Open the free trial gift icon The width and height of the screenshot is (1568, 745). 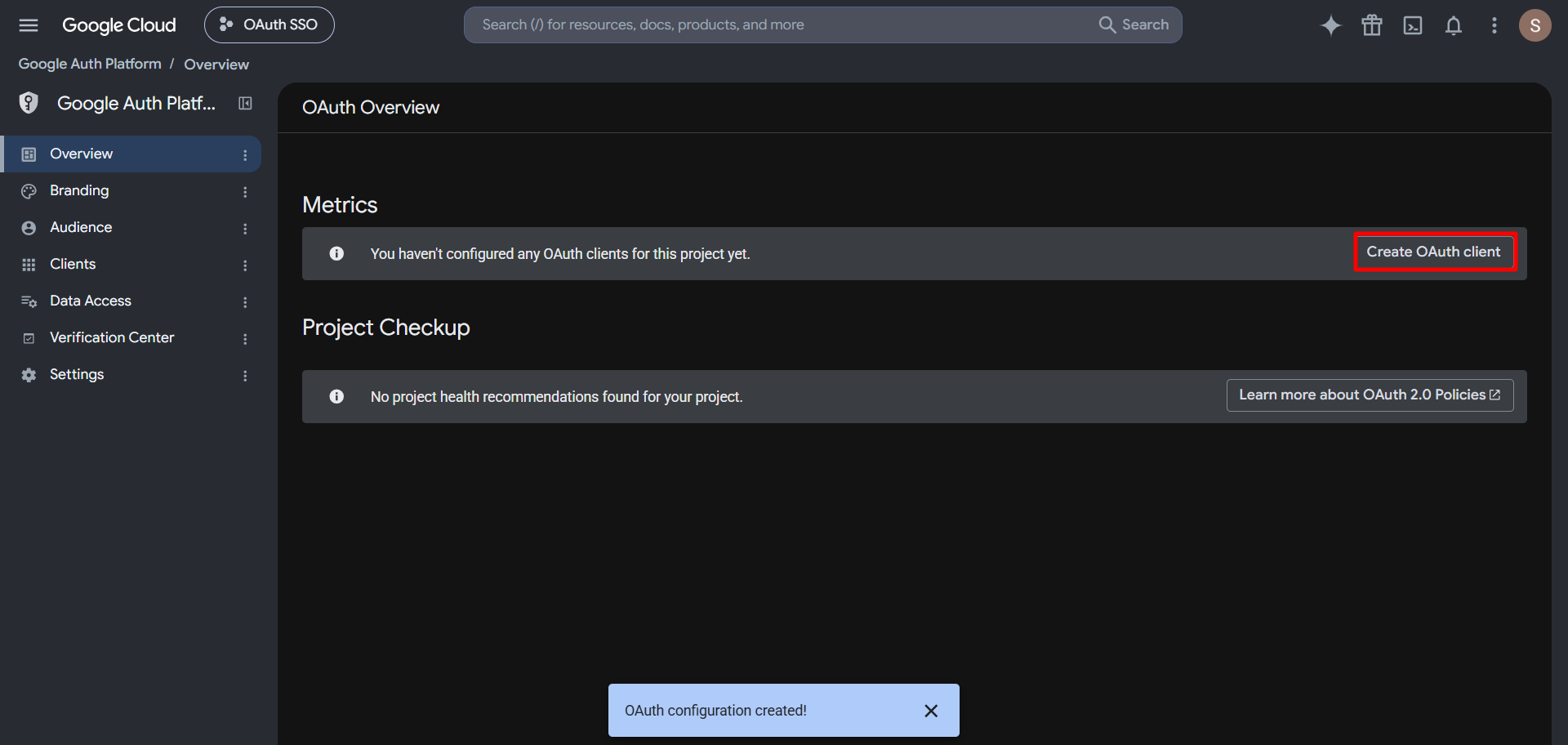pyautogui.click(x=1372, y=25)
